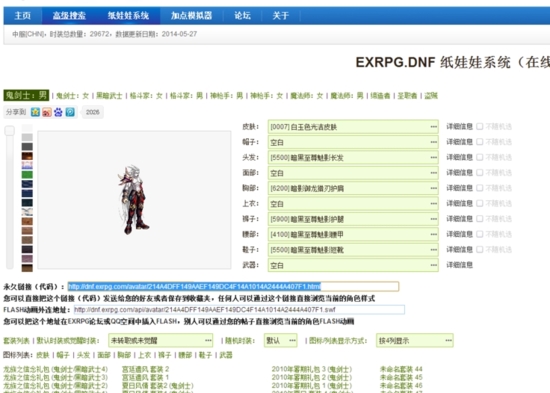Pick the green background swatch
The image size is (550, 393).
pyautogui.click(x=27, y=174)
